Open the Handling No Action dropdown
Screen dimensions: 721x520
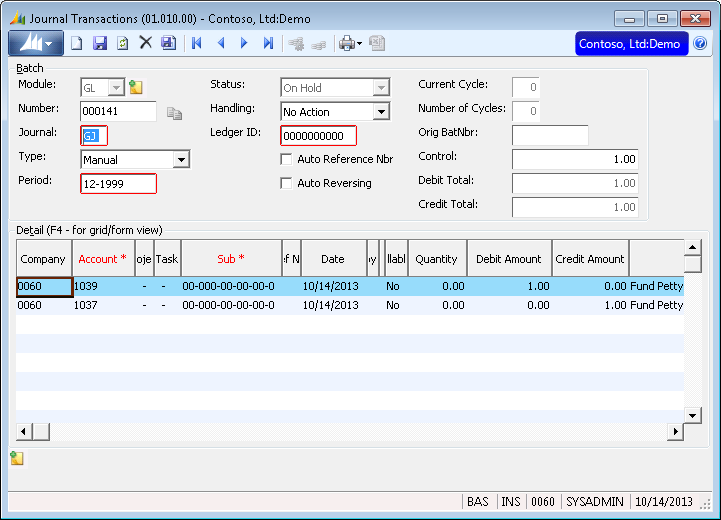[x=381, y=112]
